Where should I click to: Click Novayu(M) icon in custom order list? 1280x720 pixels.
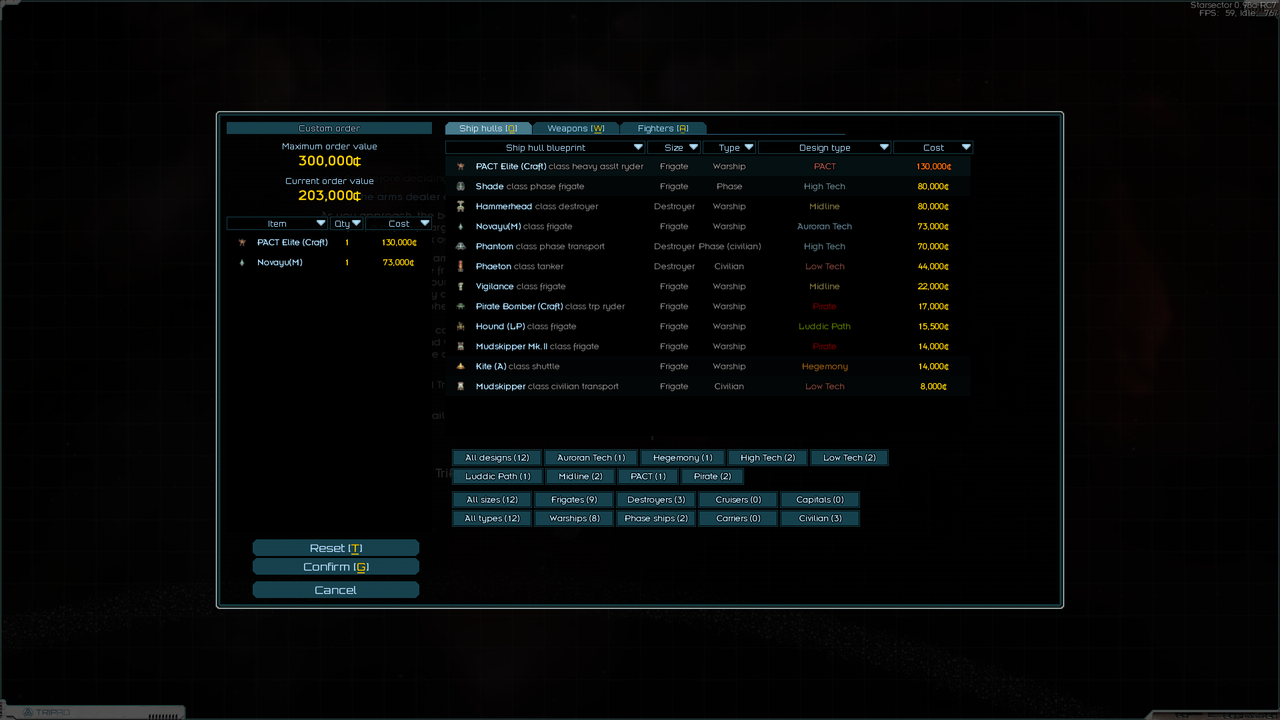(241, 262)
